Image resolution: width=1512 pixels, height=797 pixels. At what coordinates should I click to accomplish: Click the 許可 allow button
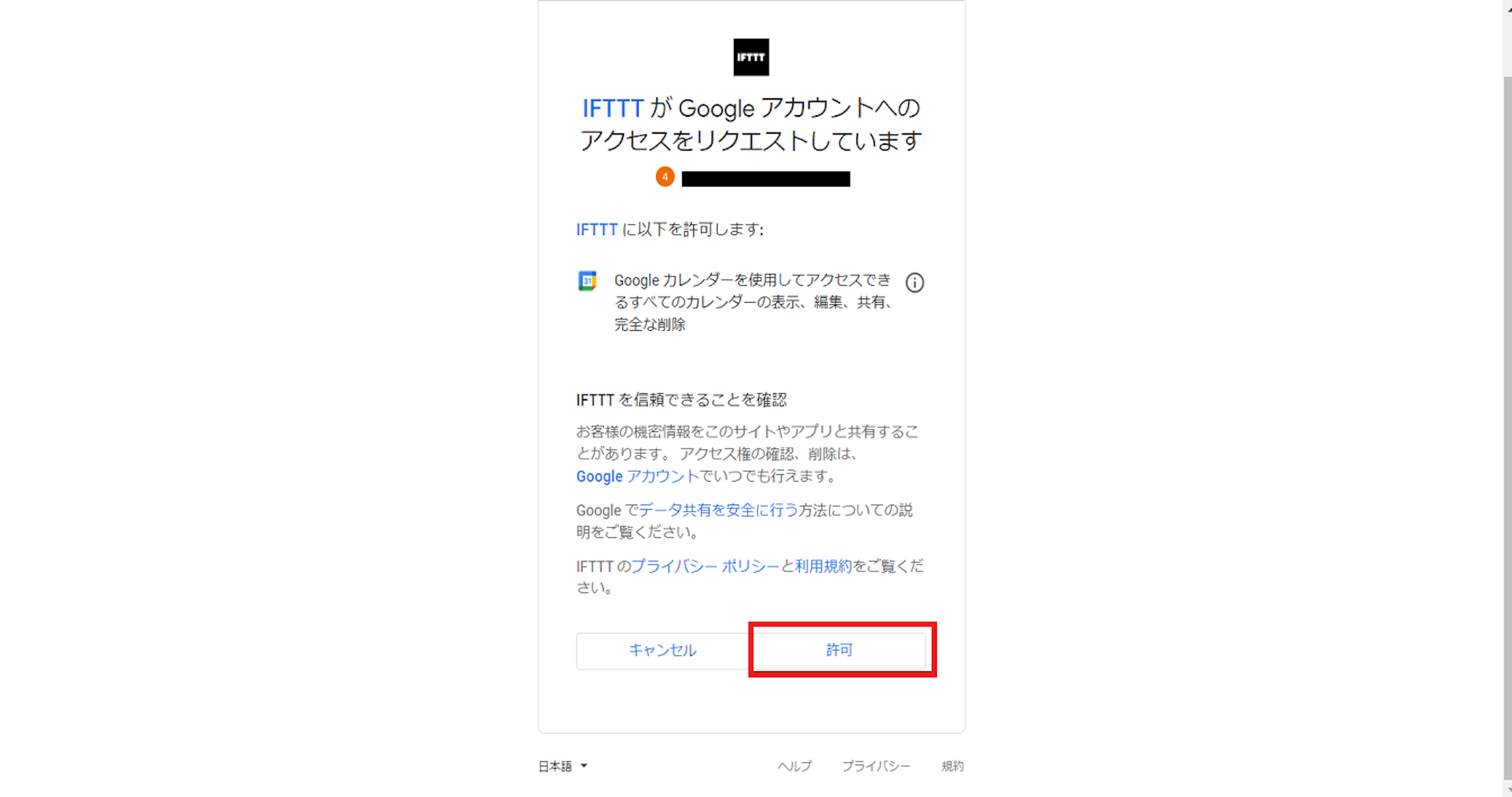[839, 650]
